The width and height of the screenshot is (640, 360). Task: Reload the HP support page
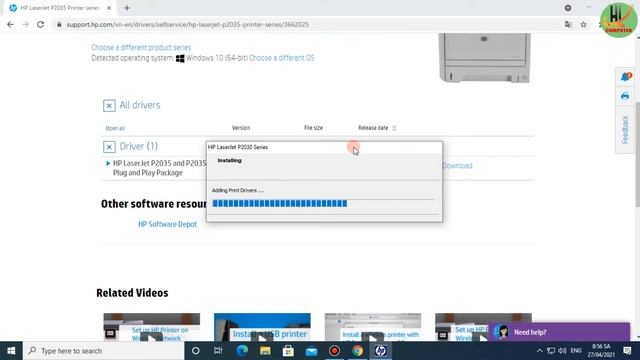click(x=40, y=24)
